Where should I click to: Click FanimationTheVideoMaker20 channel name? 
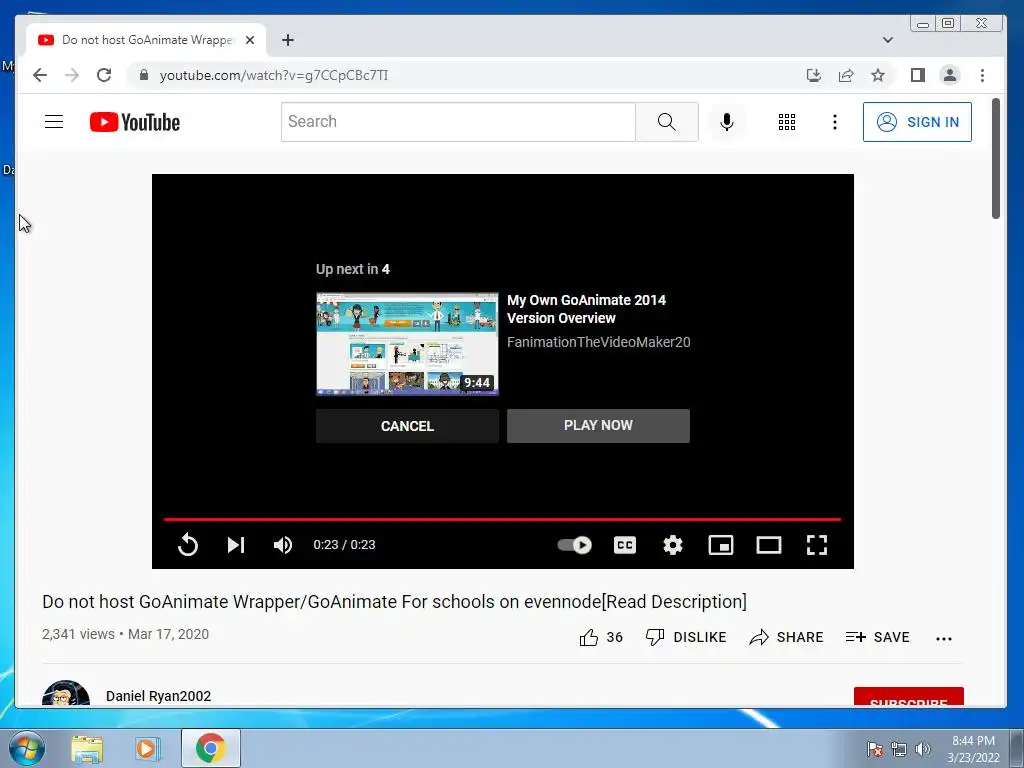(x=598, y=342)
